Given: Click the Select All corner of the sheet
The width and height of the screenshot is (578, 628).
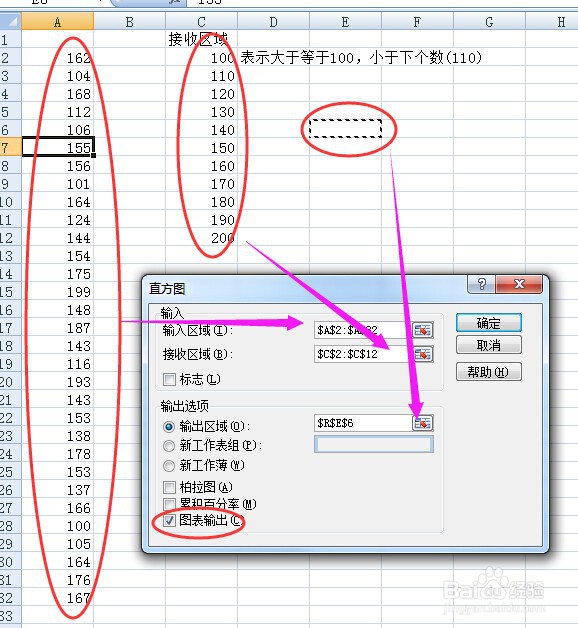Looking at the screenshot, I should click(x=10, y=21).
